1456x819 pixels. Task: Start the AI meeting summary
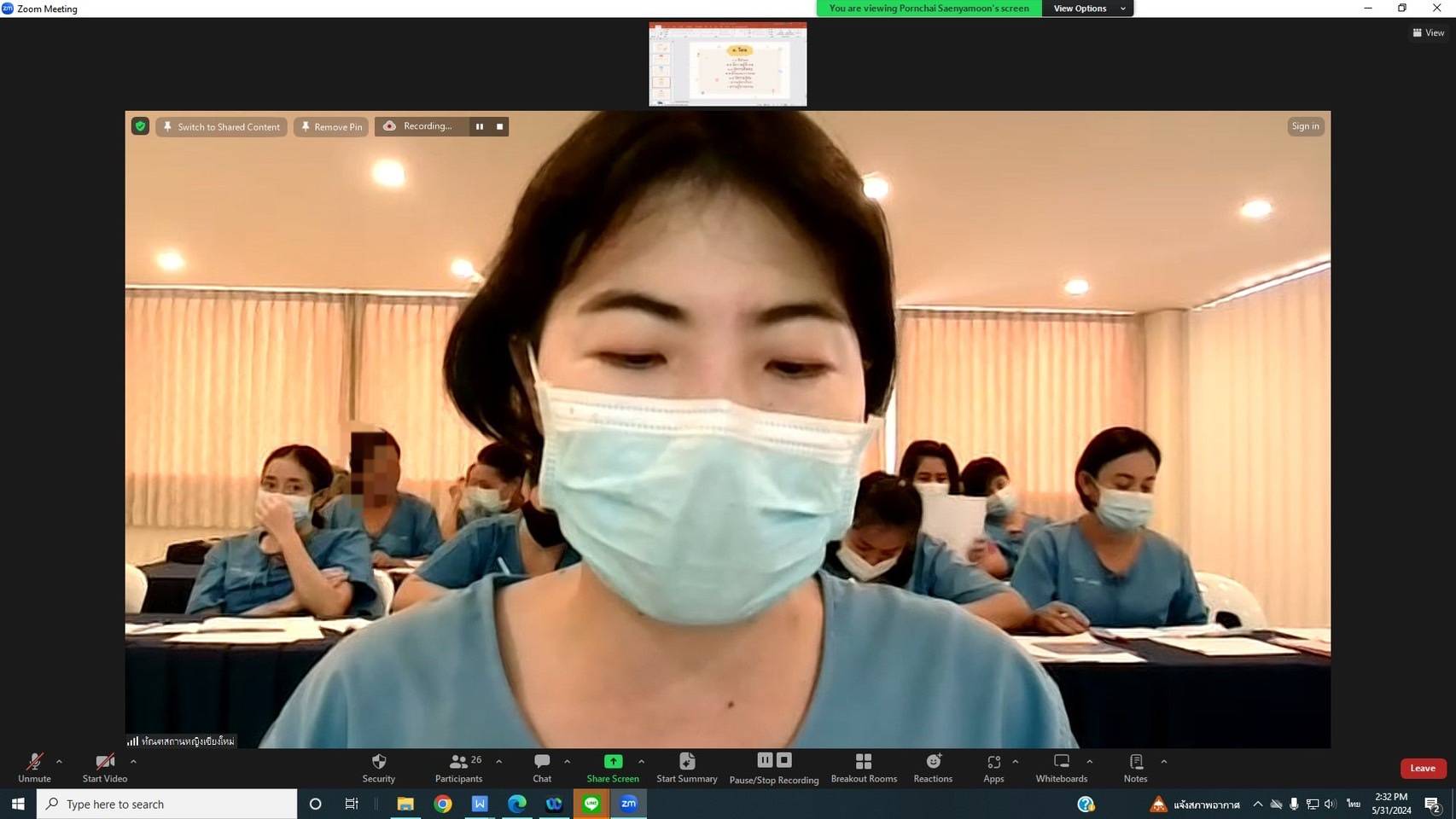coord(686,762)
